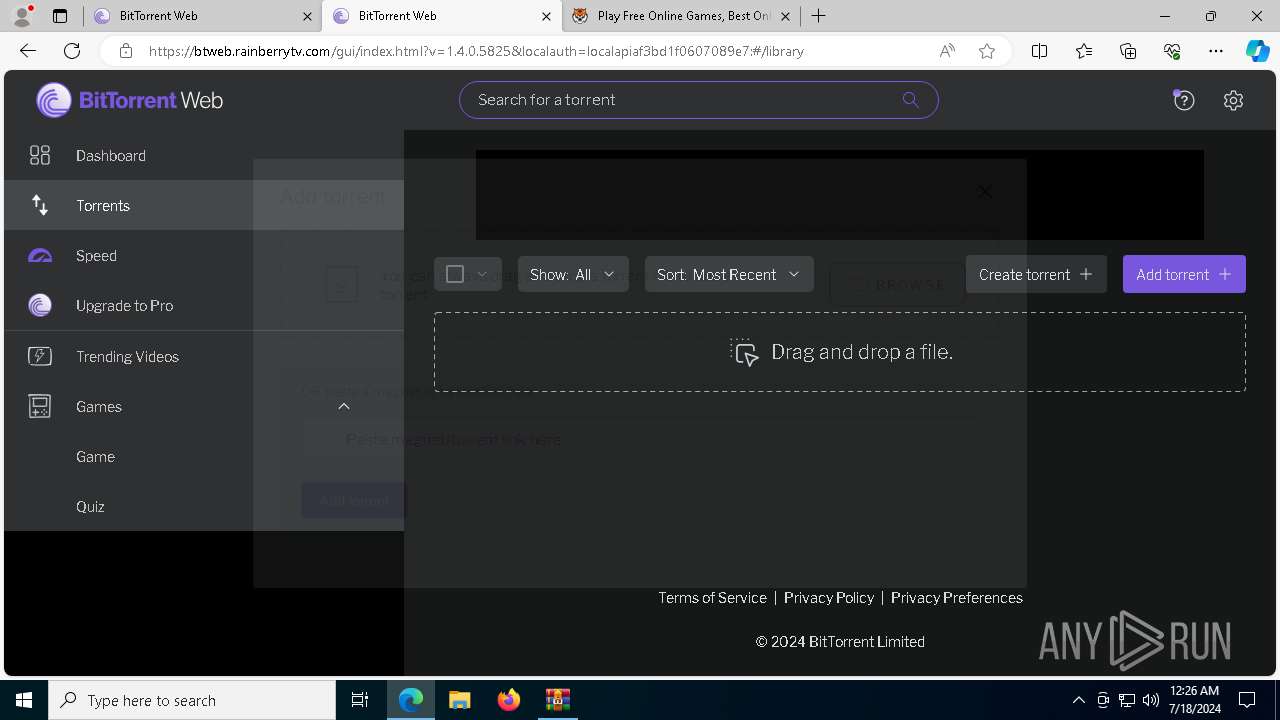Click the Browse button in dialog
This screenshot has width=1280, height=720.
click(897, 285)
